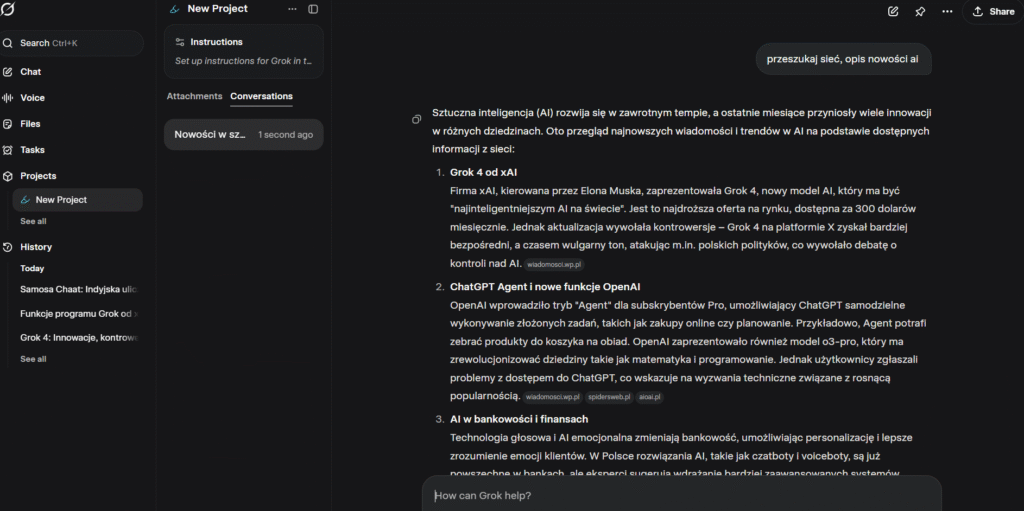Click the History clock icon
1024x511 pixels.
coord(8,247)
